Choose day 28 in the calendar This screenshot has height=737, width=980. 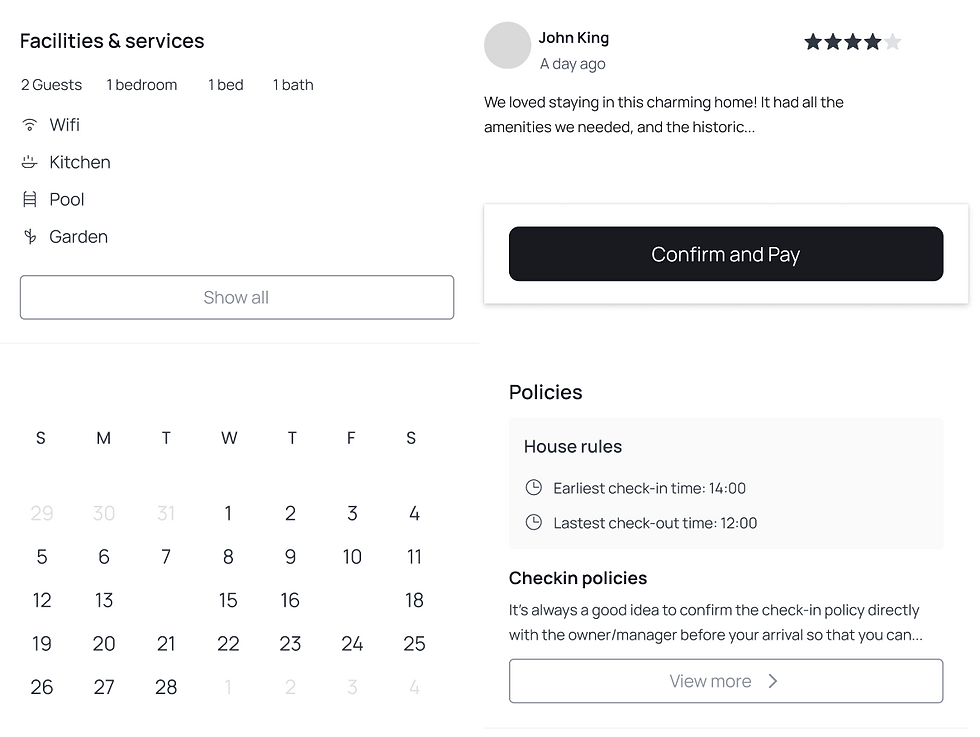point(166,687)
